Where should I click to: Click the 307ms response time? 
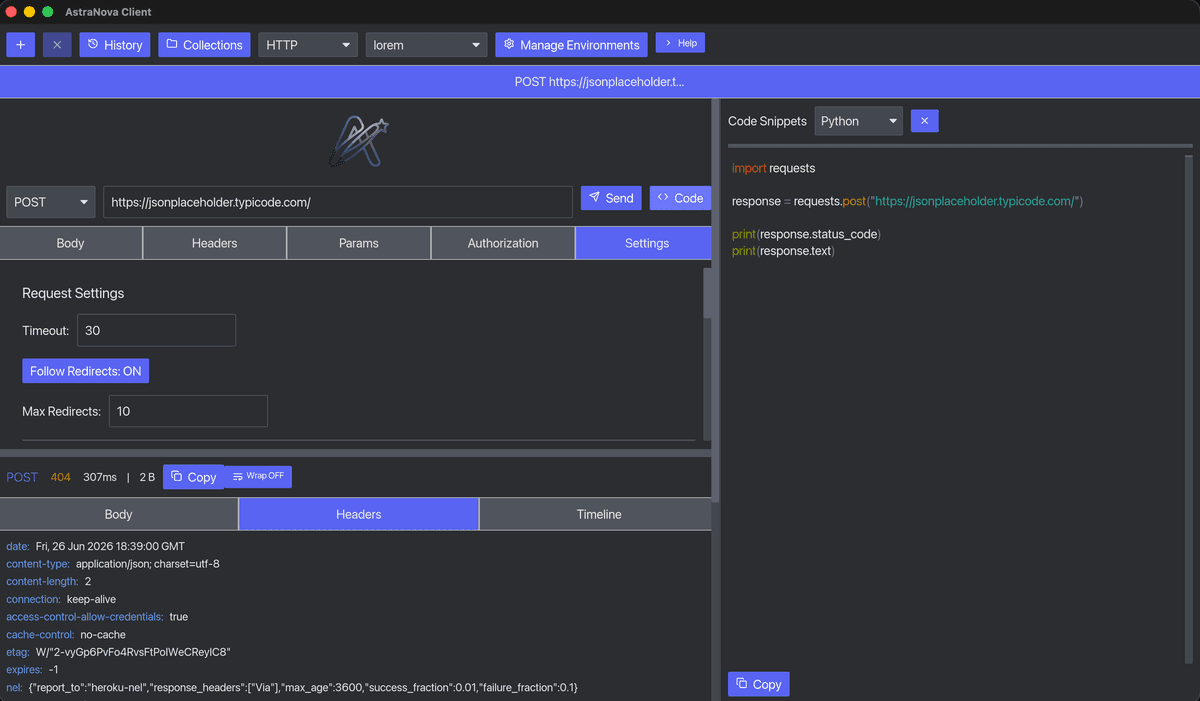tap(100, 477)
